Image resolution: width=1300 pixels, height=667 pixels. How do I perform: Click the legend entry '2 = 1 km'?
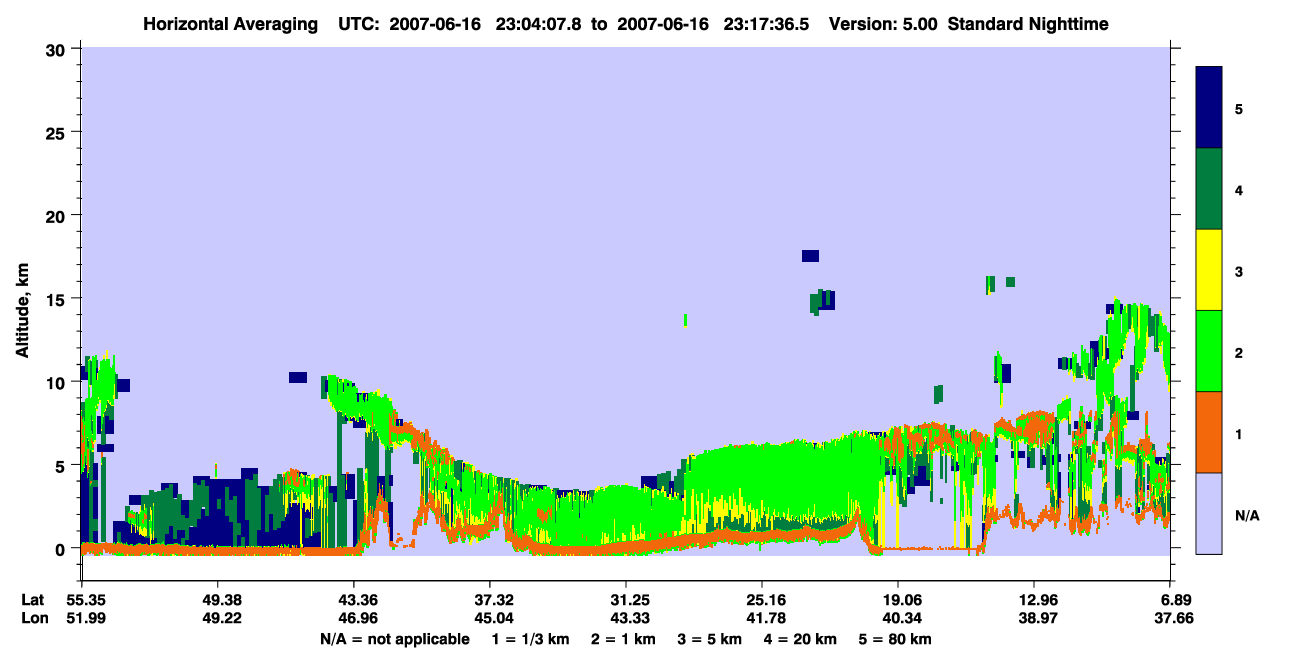tap(624, 639)
